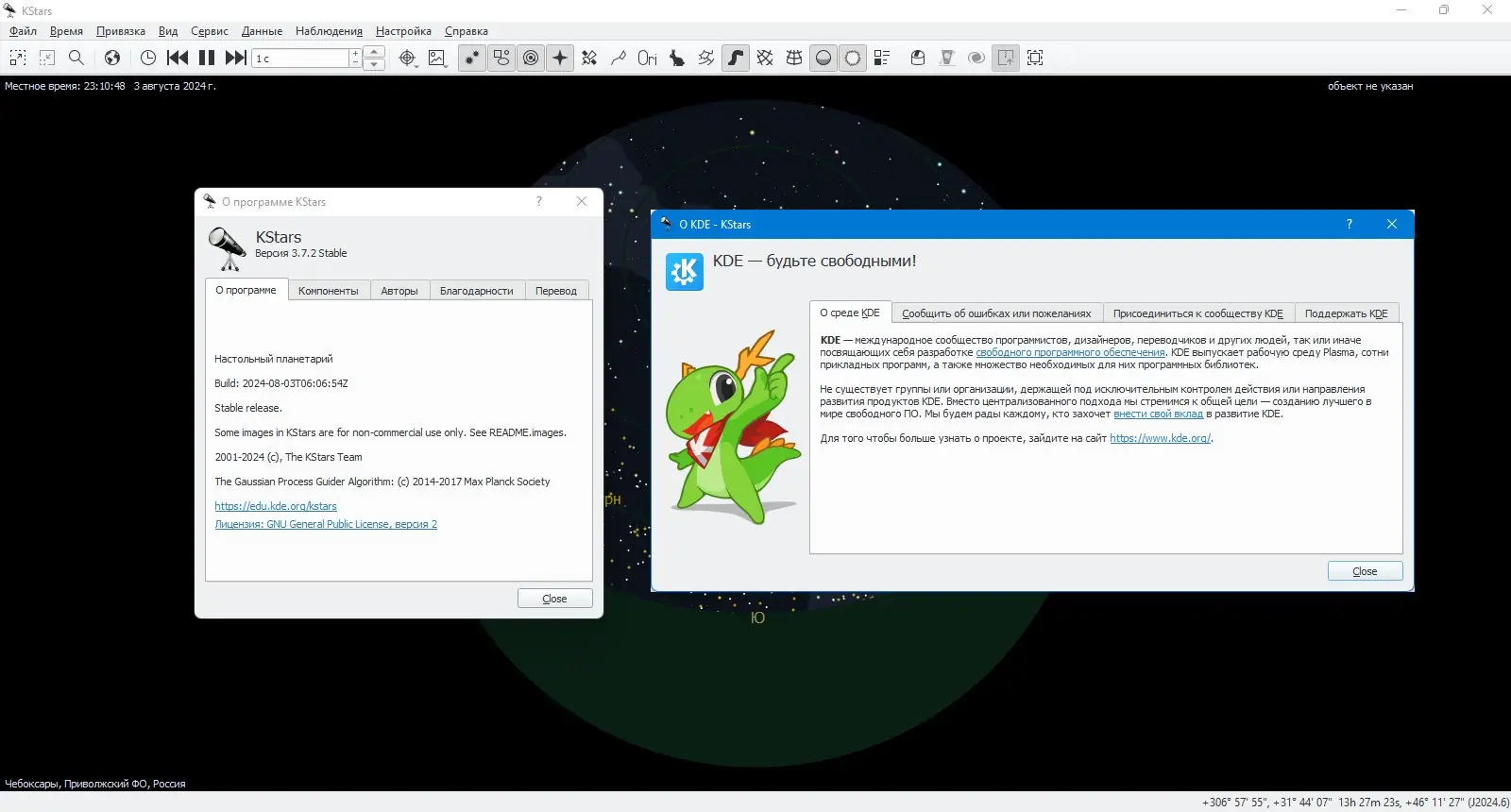Viewport: 1511px width, 812px height.
Task: Click the checklist toolbar icon
Action: (882, 58)
